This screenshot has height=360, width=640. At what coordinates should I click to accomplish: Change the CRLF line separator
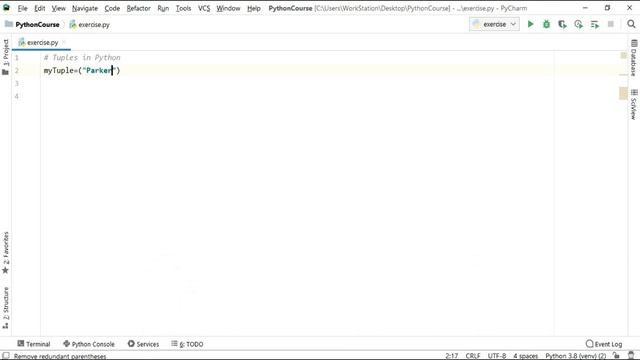tap(473, 356)
